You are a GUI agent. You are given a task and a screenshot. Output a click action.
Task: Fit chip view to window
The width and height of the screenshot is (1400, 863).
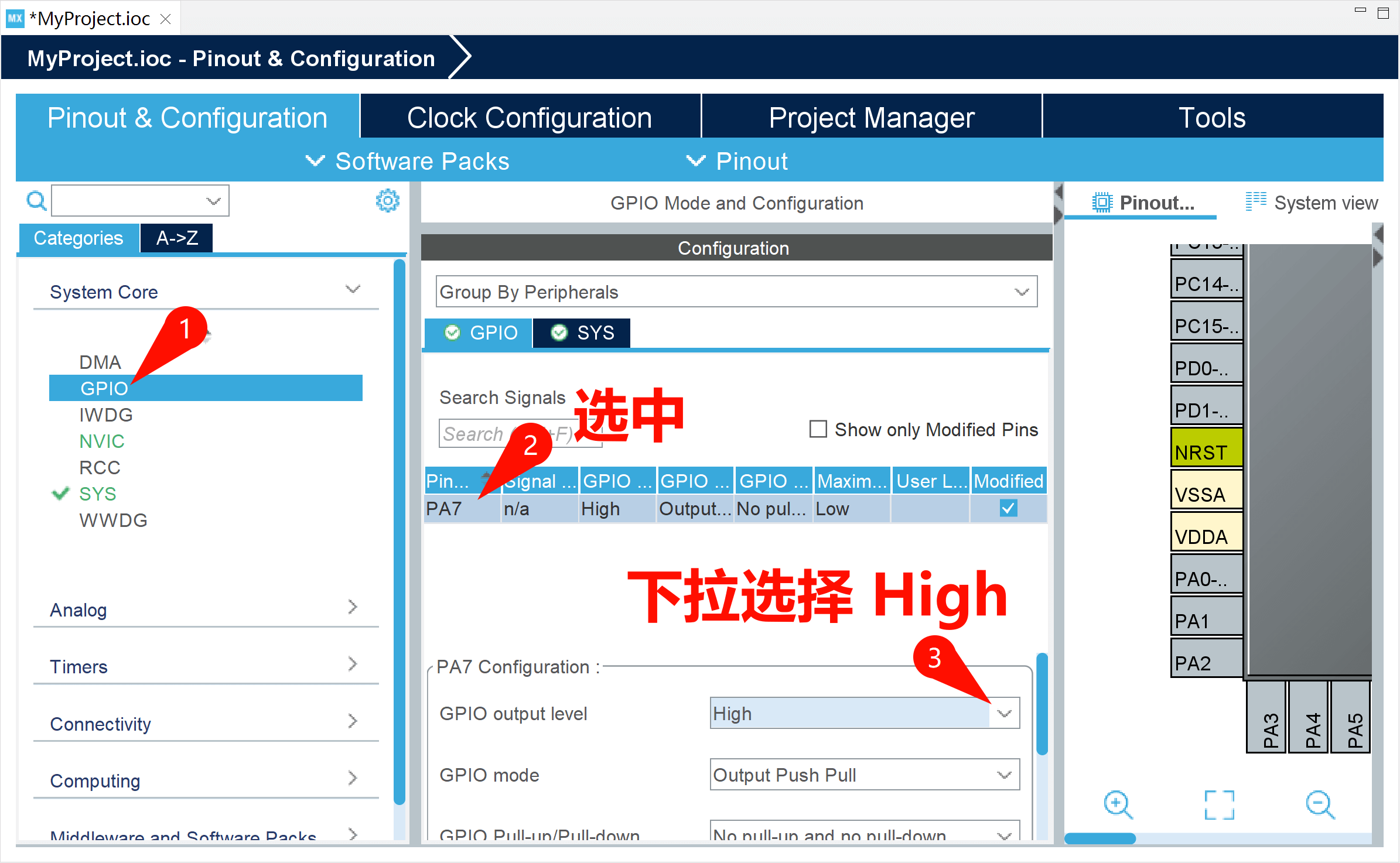[x=1219, y=804]
